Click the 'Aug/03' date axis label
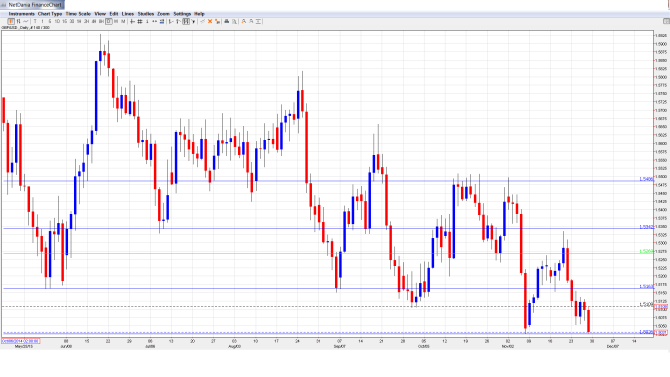 pos(234,346)
